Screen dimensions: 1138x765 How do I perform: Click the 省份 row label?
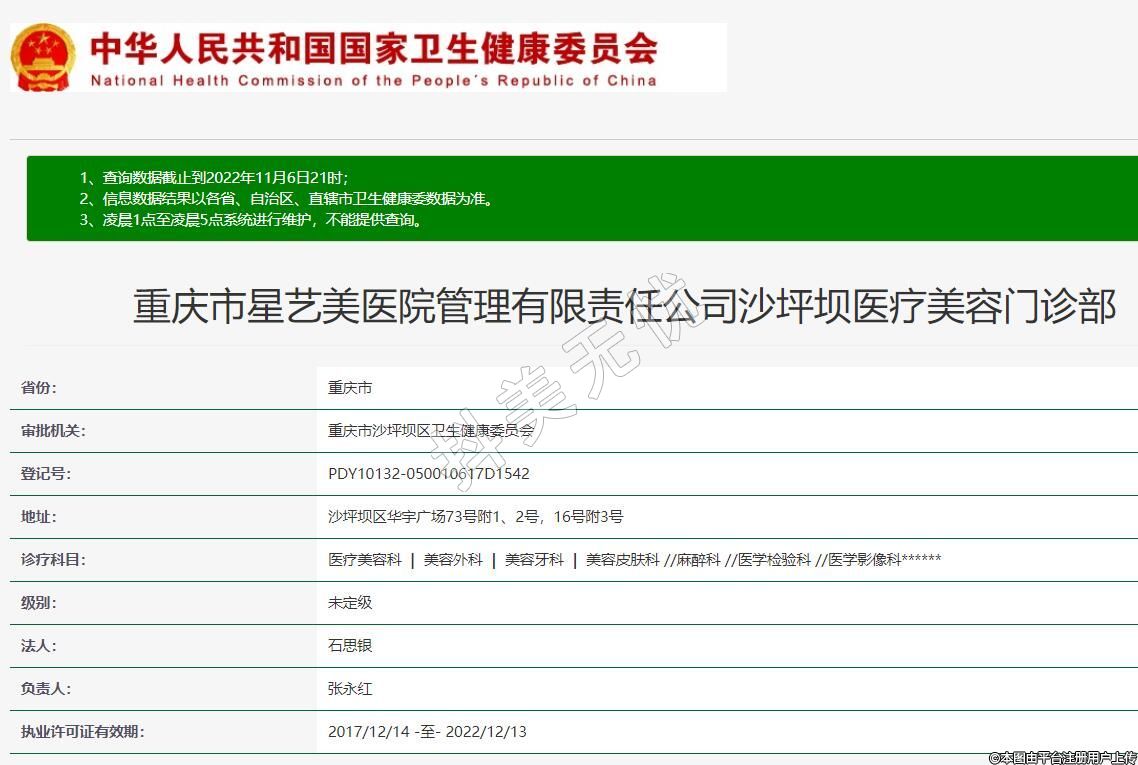click(x=39, y=388)
